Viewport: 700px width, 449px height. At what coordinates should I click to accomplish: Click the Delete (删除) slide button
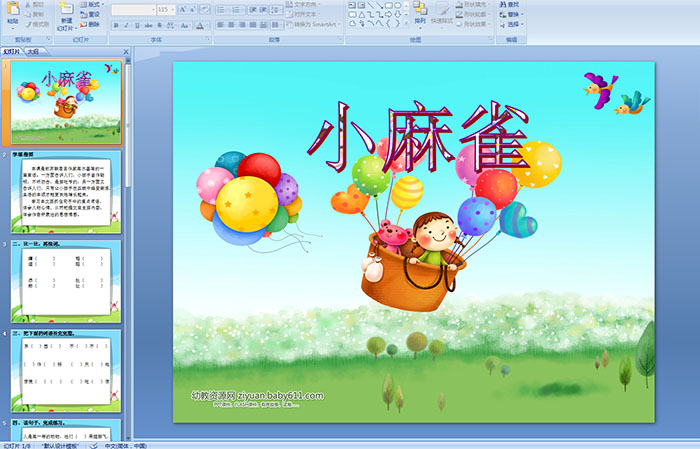[90, 24]
